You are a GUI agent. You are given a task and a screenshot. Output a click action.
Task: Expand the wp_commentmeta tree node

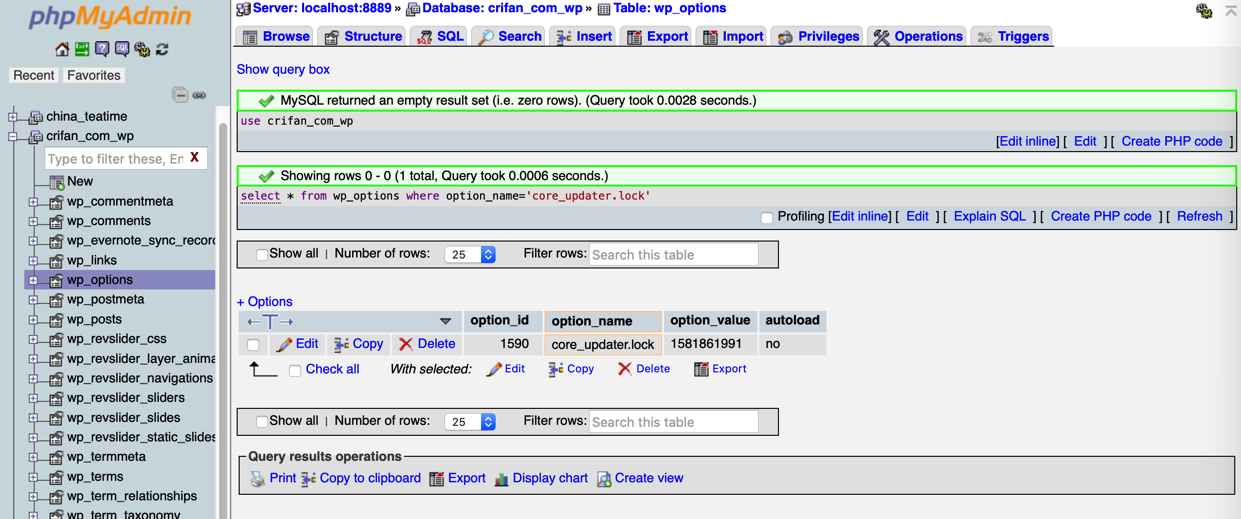click(x=33, y=202)
